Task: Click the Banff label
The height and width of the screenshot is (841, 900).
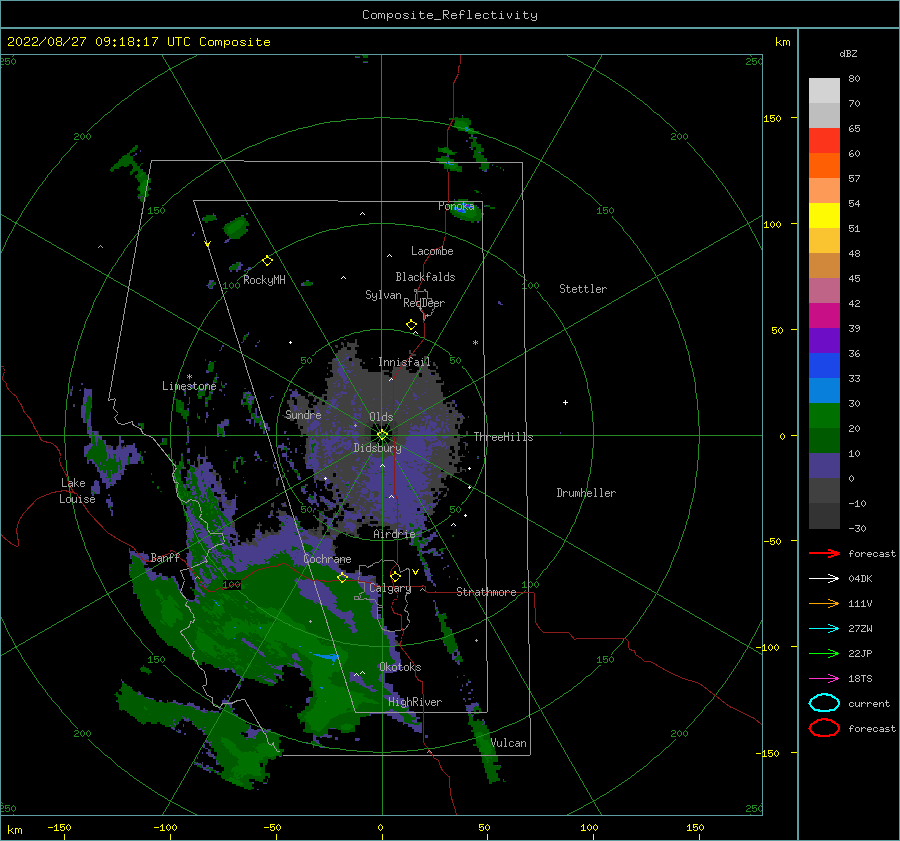Action: tap(165, 557)
